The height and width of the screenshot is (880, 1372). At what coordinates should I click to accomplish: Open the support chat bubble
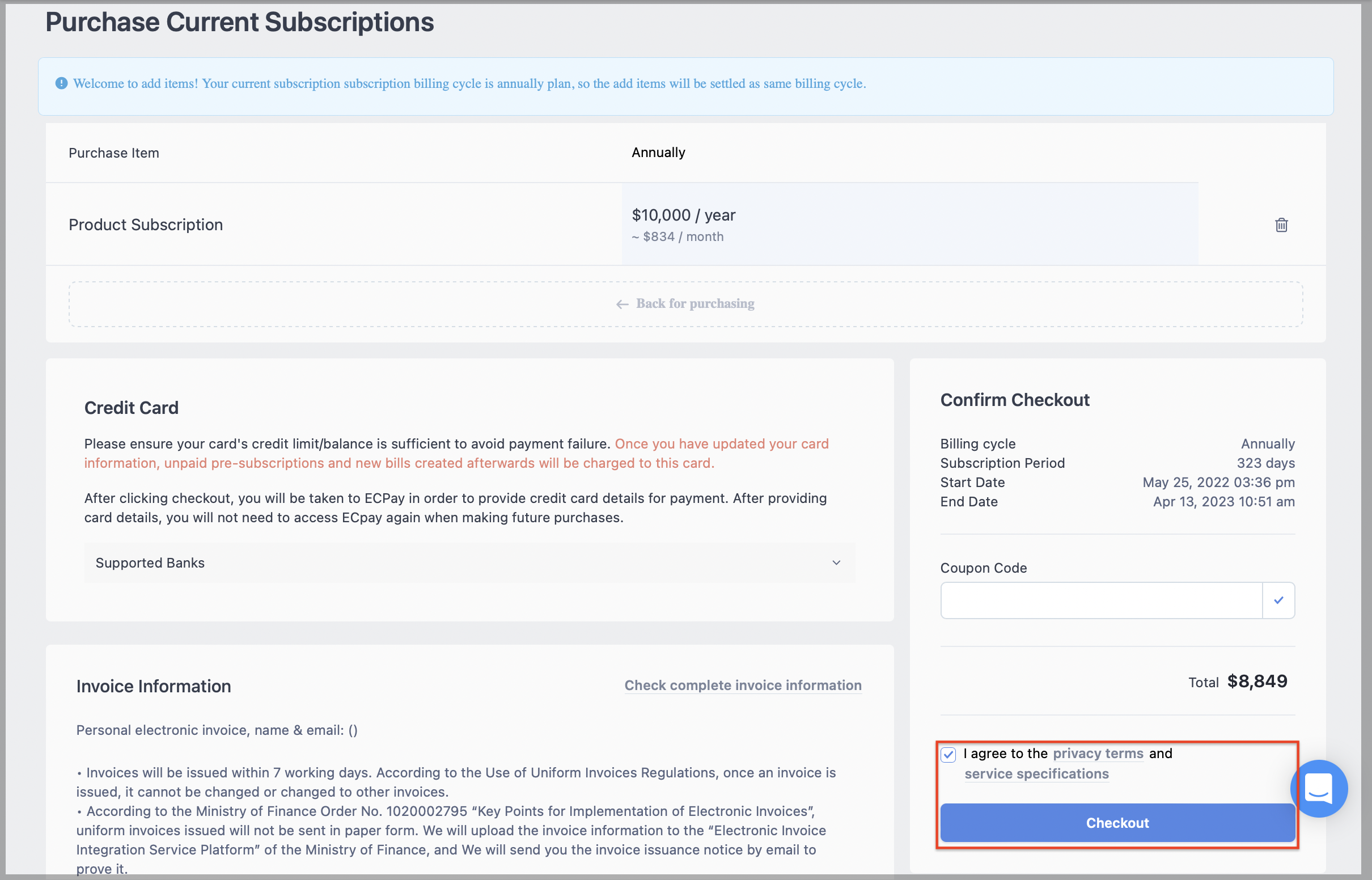coord(1319,789)
